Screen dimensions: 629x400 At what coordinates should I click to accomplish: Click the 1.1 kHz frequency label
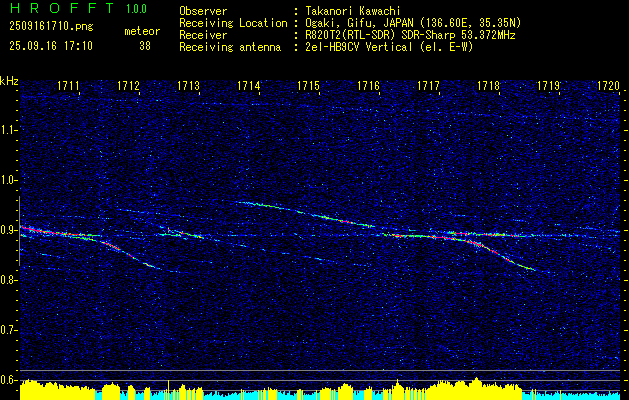[x=7, y=130]
